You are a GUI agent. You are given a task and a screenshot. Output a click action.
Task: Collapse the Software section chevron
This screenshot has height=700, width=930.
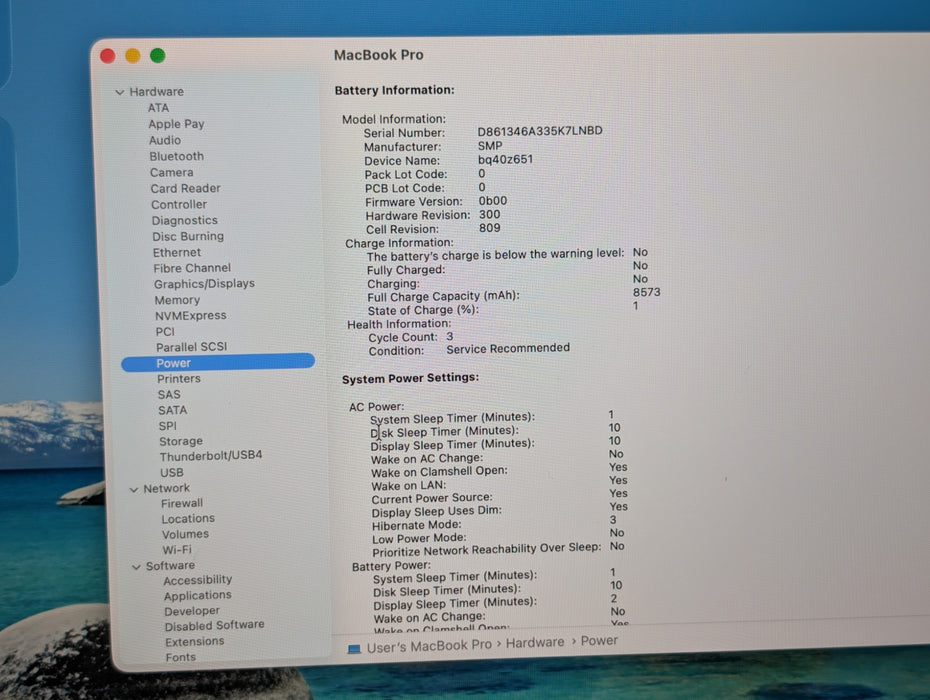(136, 567)
